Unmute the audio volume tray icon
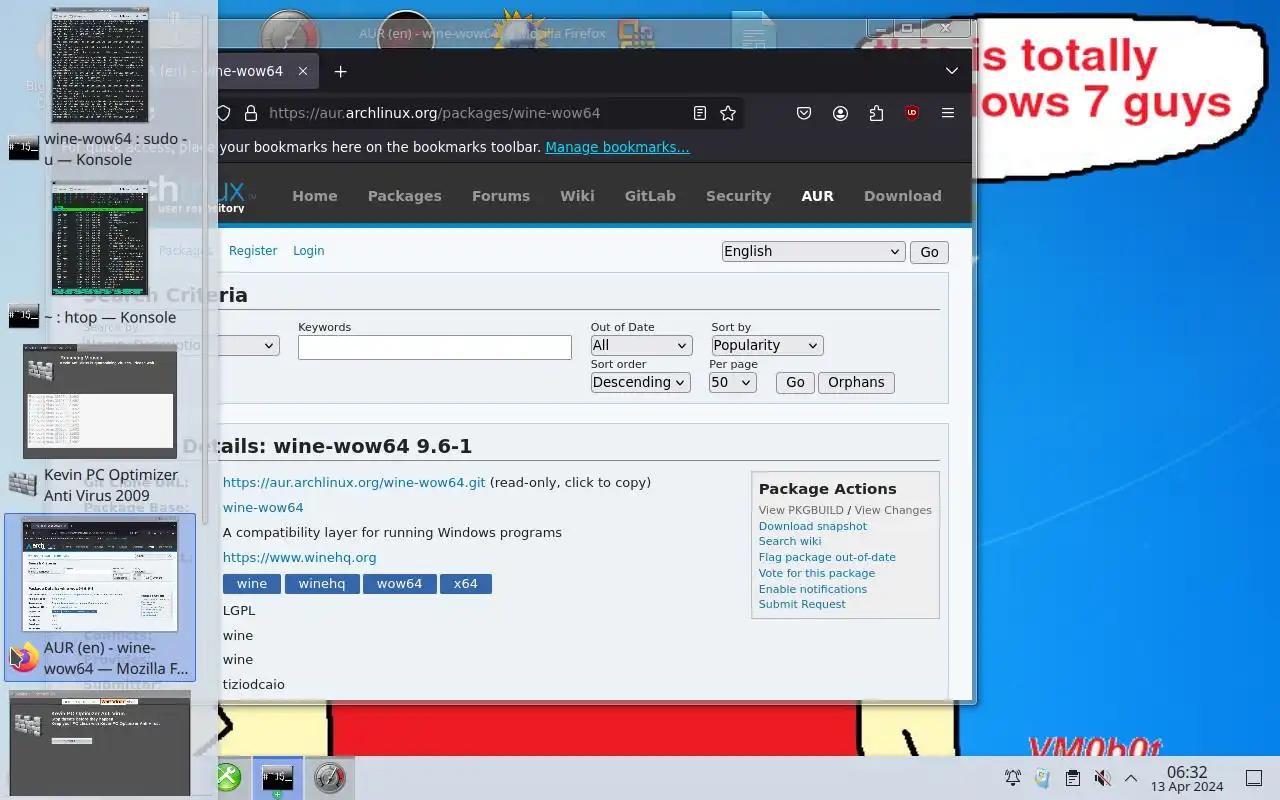This screenshot has width=1280, height=800. pyautogui.click(x=1102, y=778)
